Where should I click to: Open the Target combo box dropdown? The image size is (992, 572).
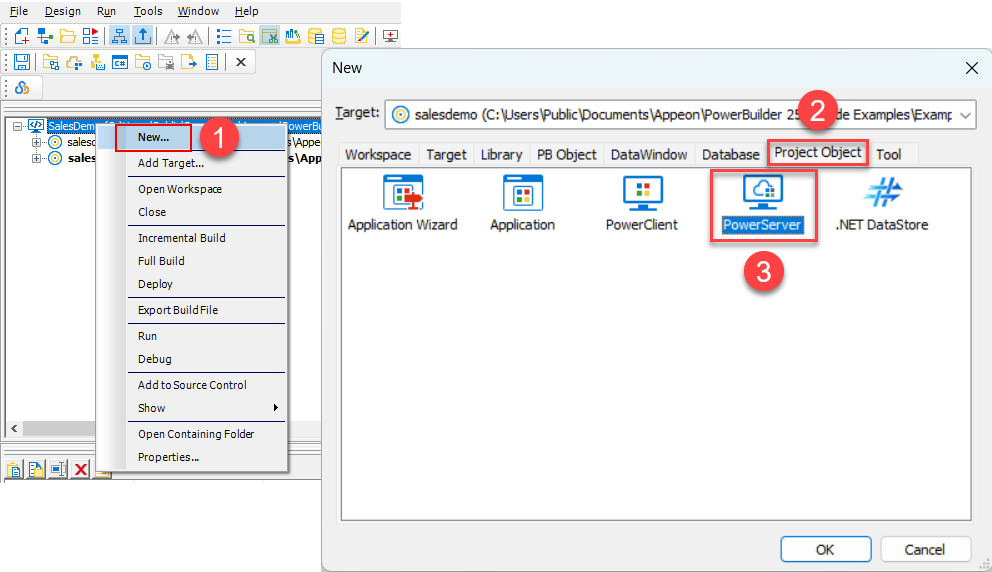pos(965,115)
